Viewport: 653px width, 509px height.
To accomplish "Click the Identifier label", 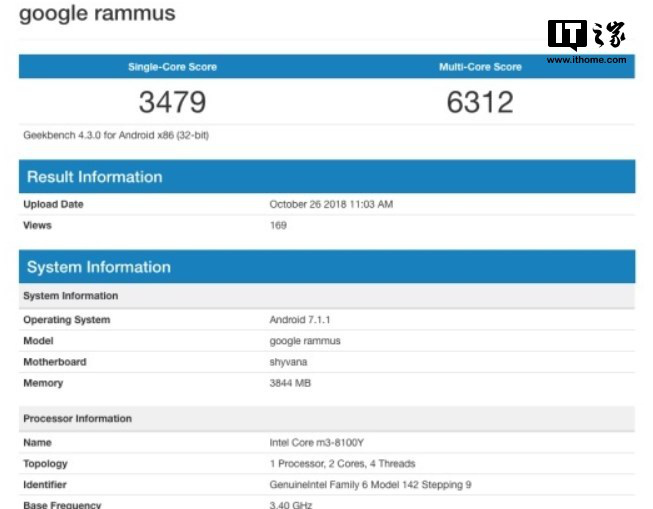I will pos(45,485).
